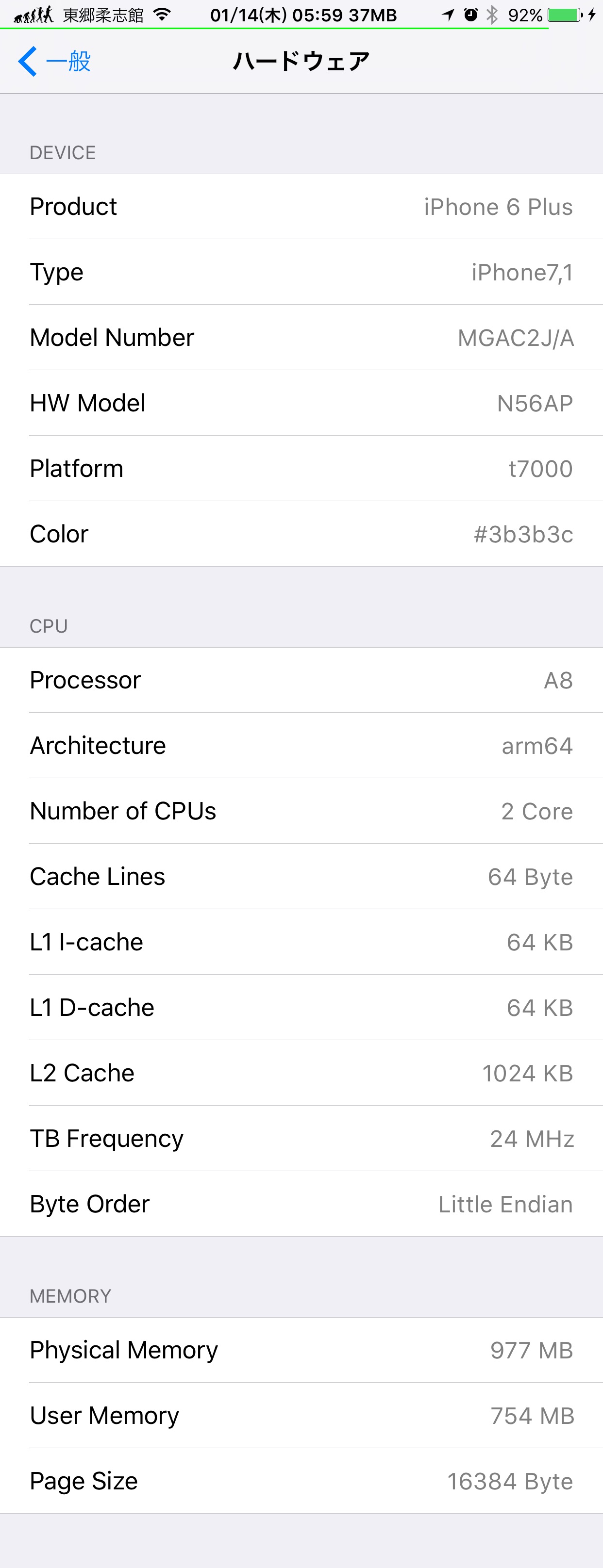Screen dimensions: 603x1568
Task: Tap the back chevron icon
Action: pos(27,62)
